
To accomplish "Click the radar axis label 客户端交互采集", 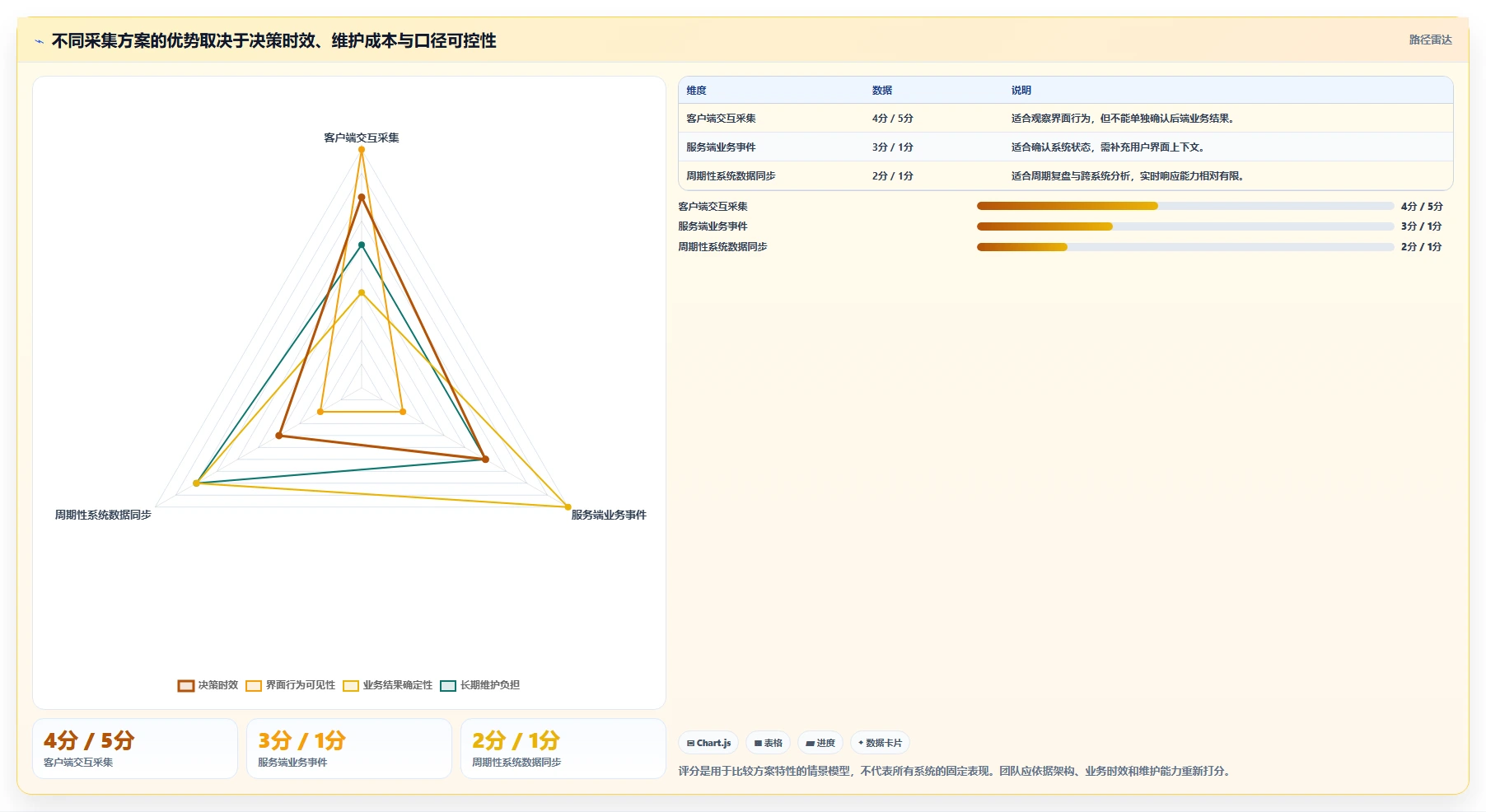I will tap(362, 138).
